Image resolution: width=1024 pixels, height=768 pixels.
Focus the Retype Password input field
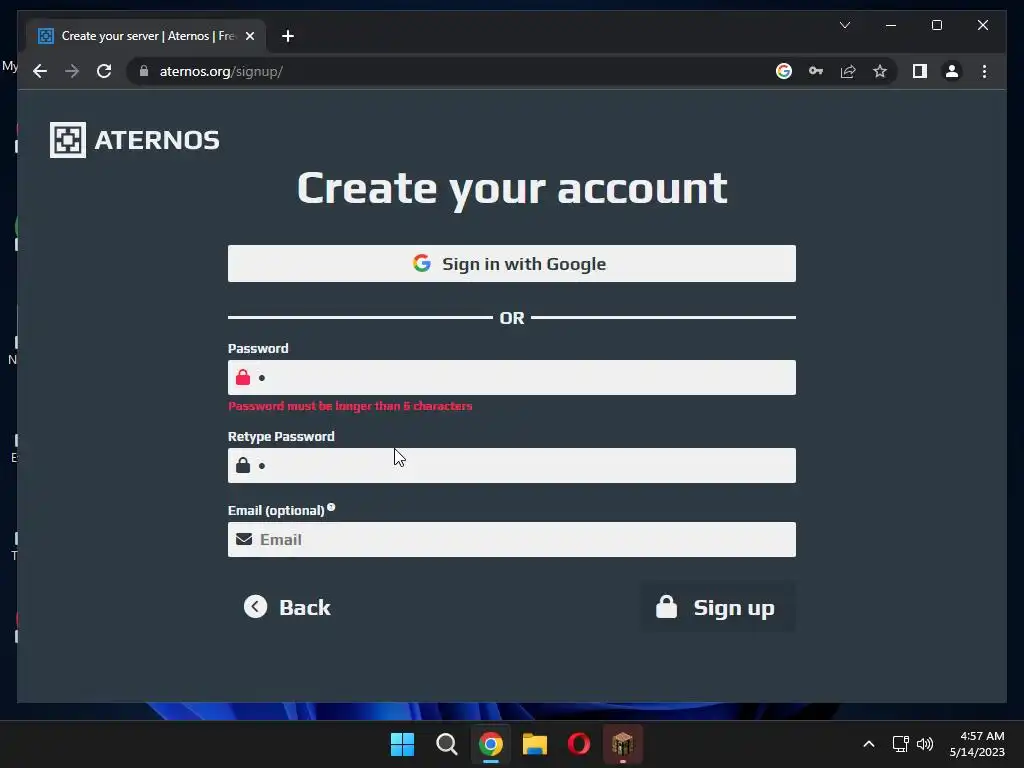[511, 465]
